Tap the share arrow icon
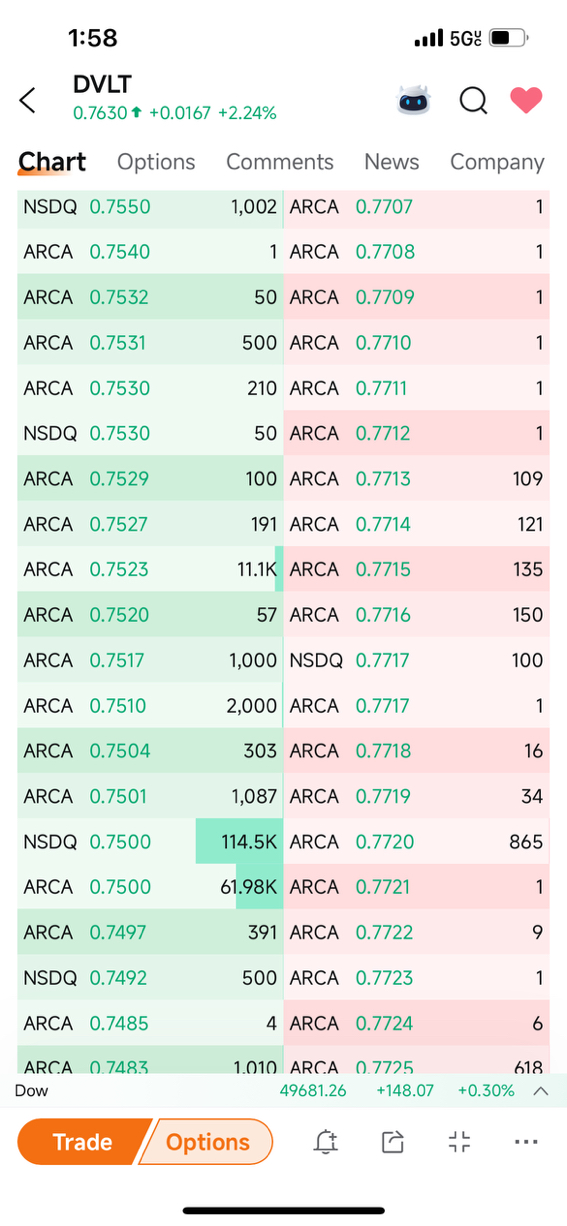Screen dimensions: 567x1226 pyautogui.click(x=393, y=1142)
